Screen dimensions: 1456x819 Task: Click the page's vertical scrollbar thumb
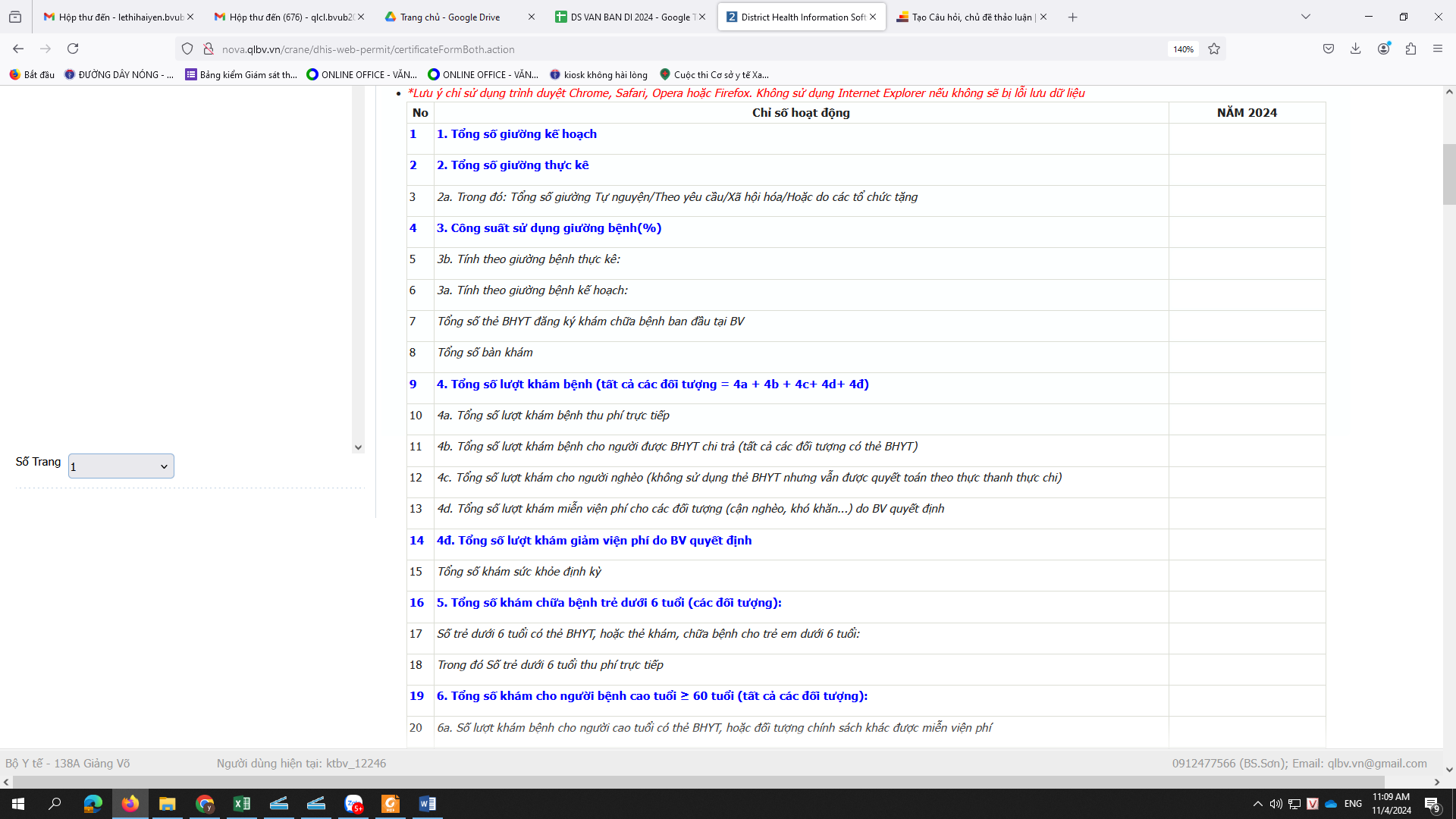1448,174
